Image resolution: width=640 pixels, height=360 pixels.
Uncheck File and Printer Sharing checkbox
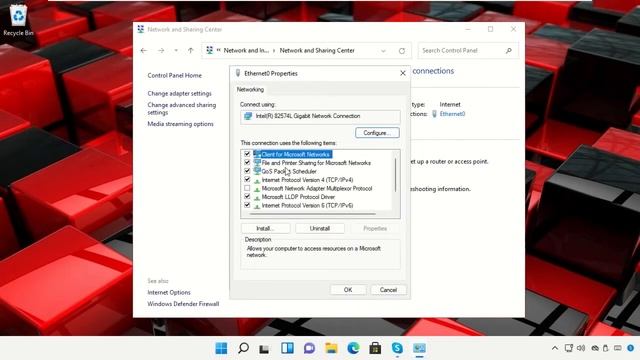tap(247, 162)
